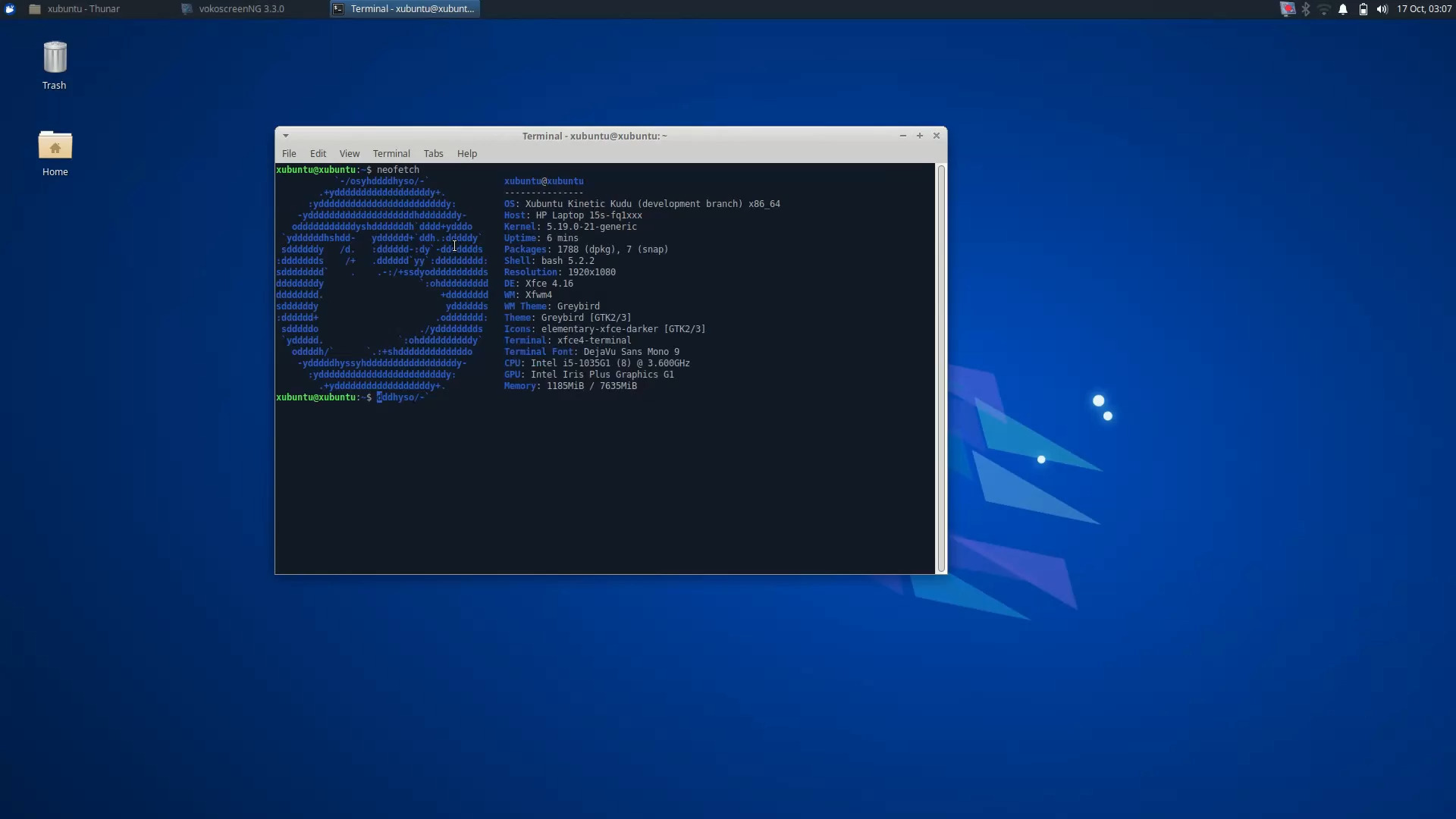Open the Edit menu in Terminal
1456x819 pixels.
(x=318, y=153)
